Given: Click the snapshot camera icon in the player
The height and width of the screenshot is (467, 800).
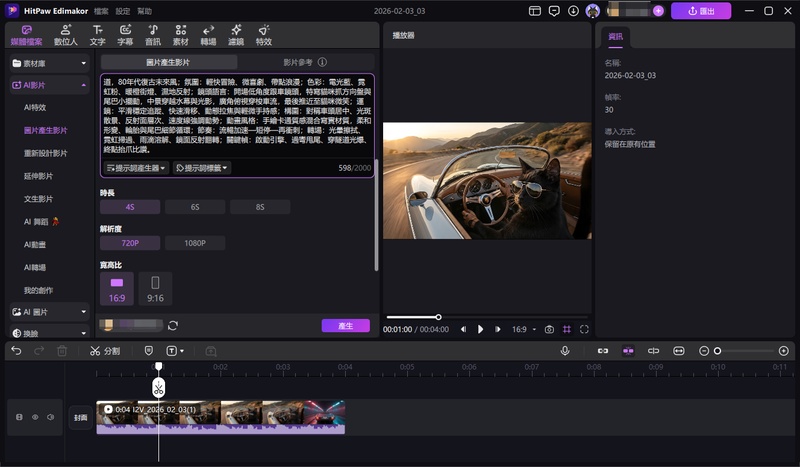Looking at the screenshot, I should (x=549, y=329).
